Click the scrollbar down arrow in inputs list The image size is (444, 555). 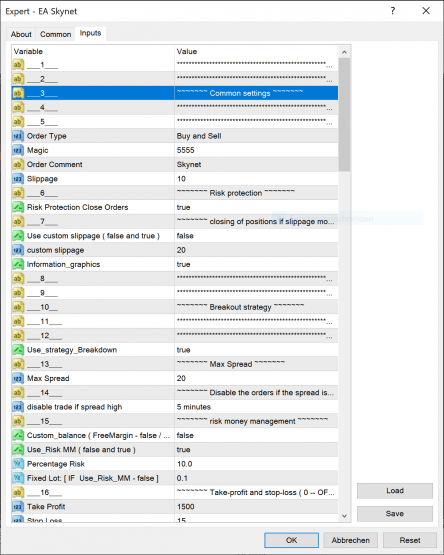pyautogui.click(x=344, y=516)
